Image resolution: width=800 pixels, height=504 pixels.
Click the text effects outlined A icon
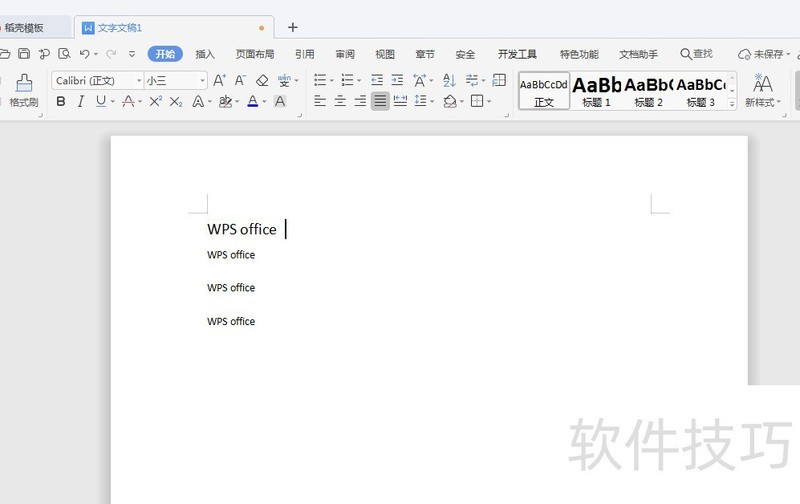point(198,101)
